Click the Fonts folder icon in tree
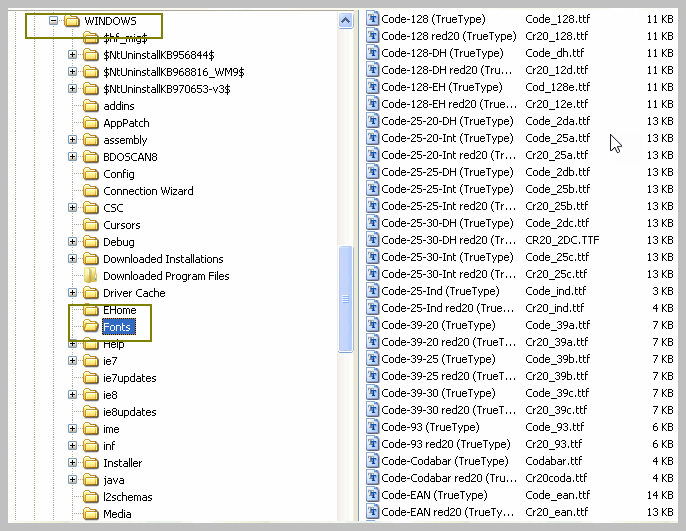Image resolution: width=686 pixels, height=531 pixels. (90, 327)
